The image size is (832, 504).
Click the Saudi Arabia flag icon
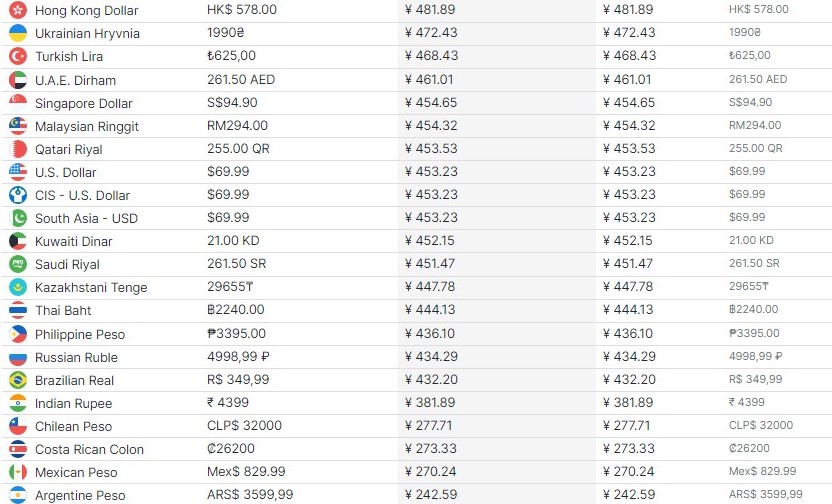point(18,264)
